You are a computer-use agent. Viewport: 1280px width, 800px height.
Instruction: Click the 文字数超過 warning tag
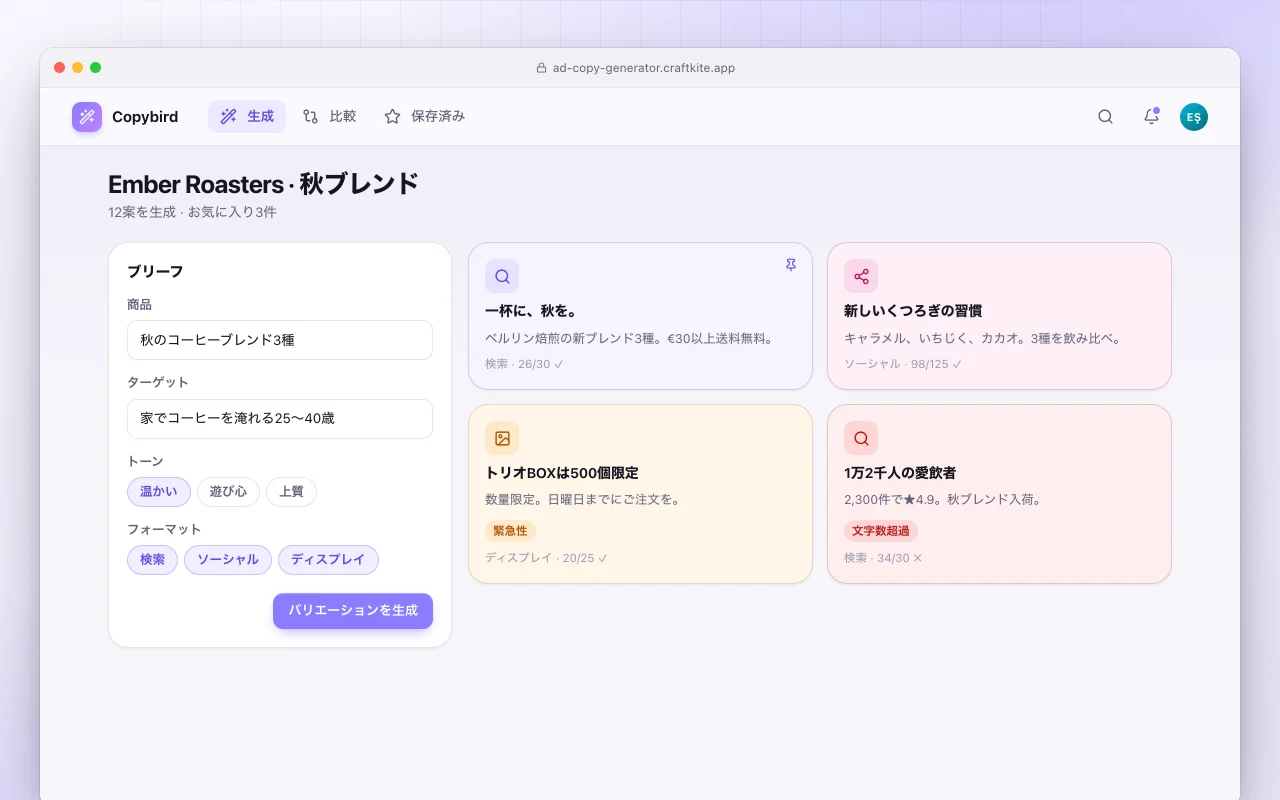click(x=881, y=531)
